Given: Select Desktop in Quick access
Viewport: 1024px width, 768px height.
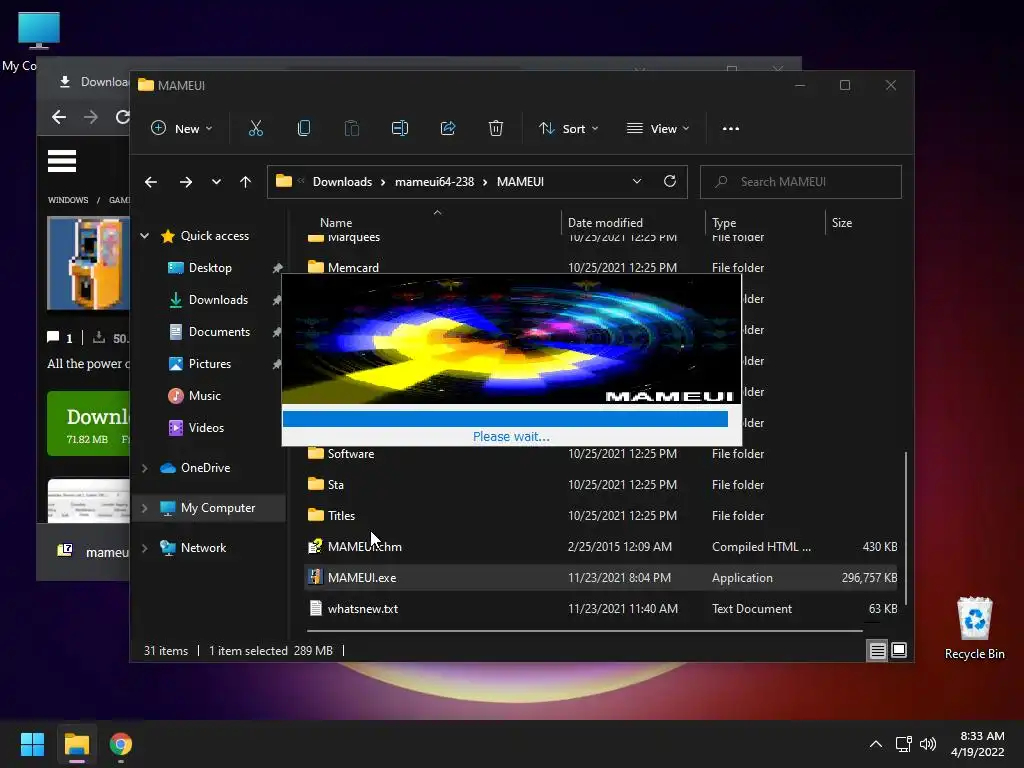Looking at the screenshot, I should (x=210, y=268).
